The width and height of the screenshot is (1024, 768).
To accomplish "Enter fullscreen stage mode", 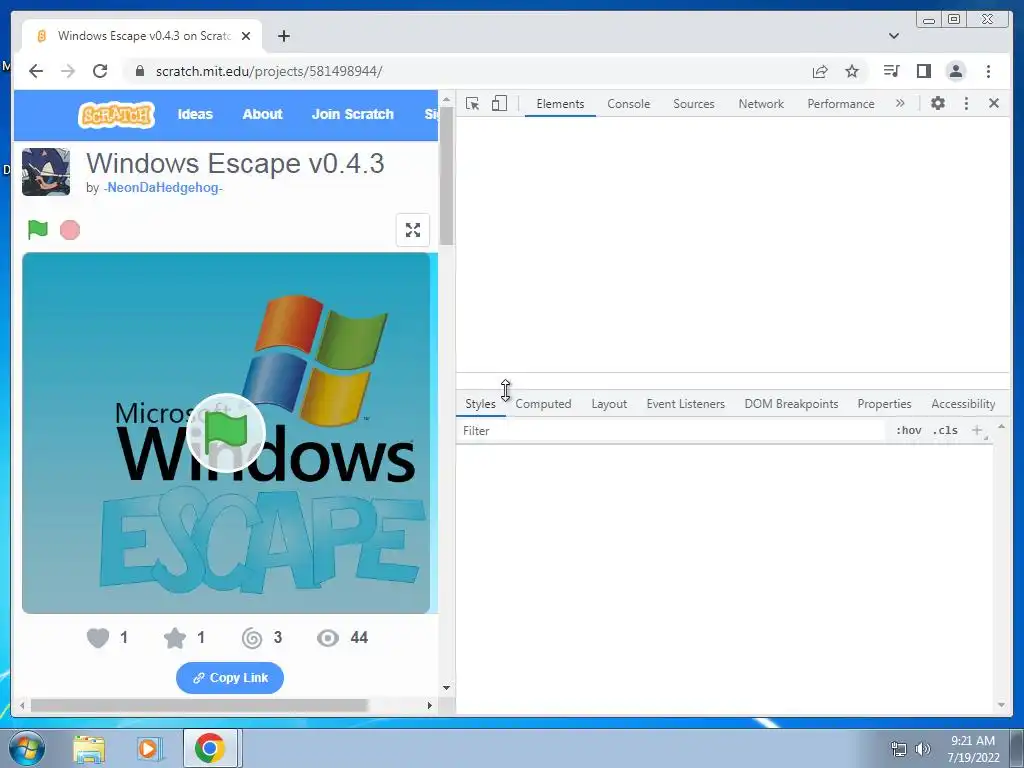I will coord(413,230).
